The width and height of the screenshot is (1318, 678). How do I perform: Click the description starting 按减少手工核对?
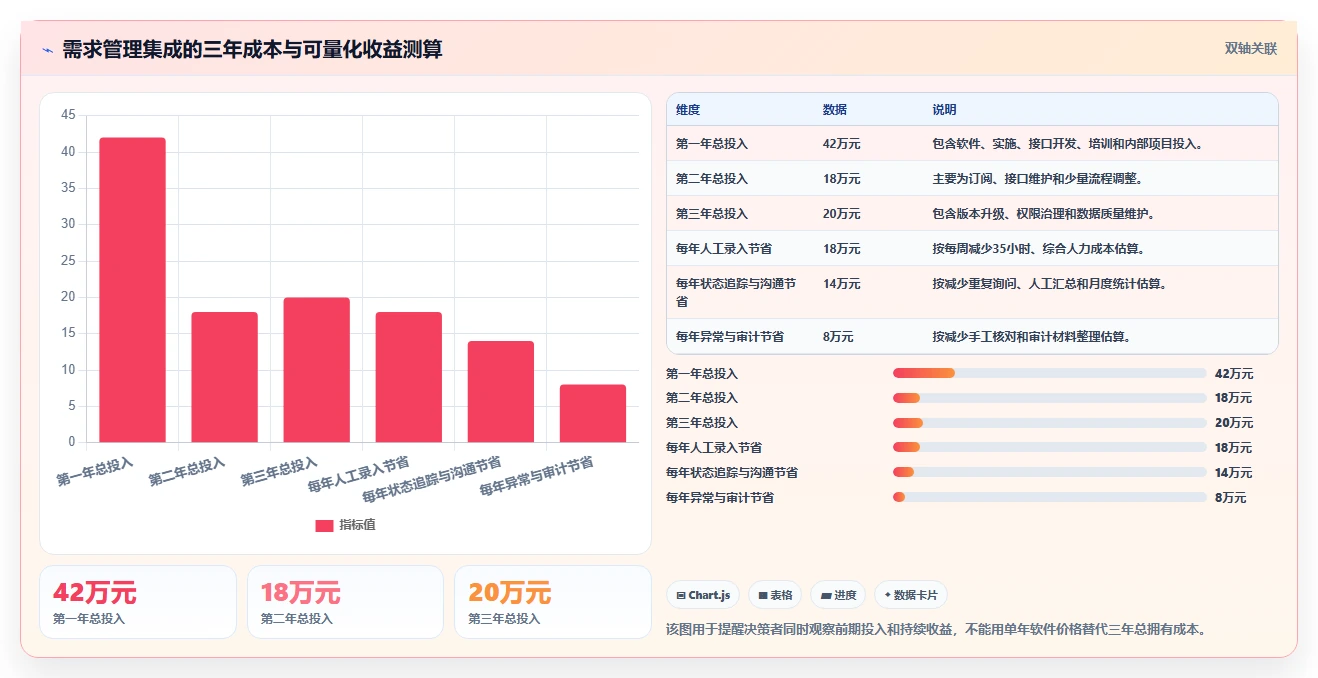1032,337
